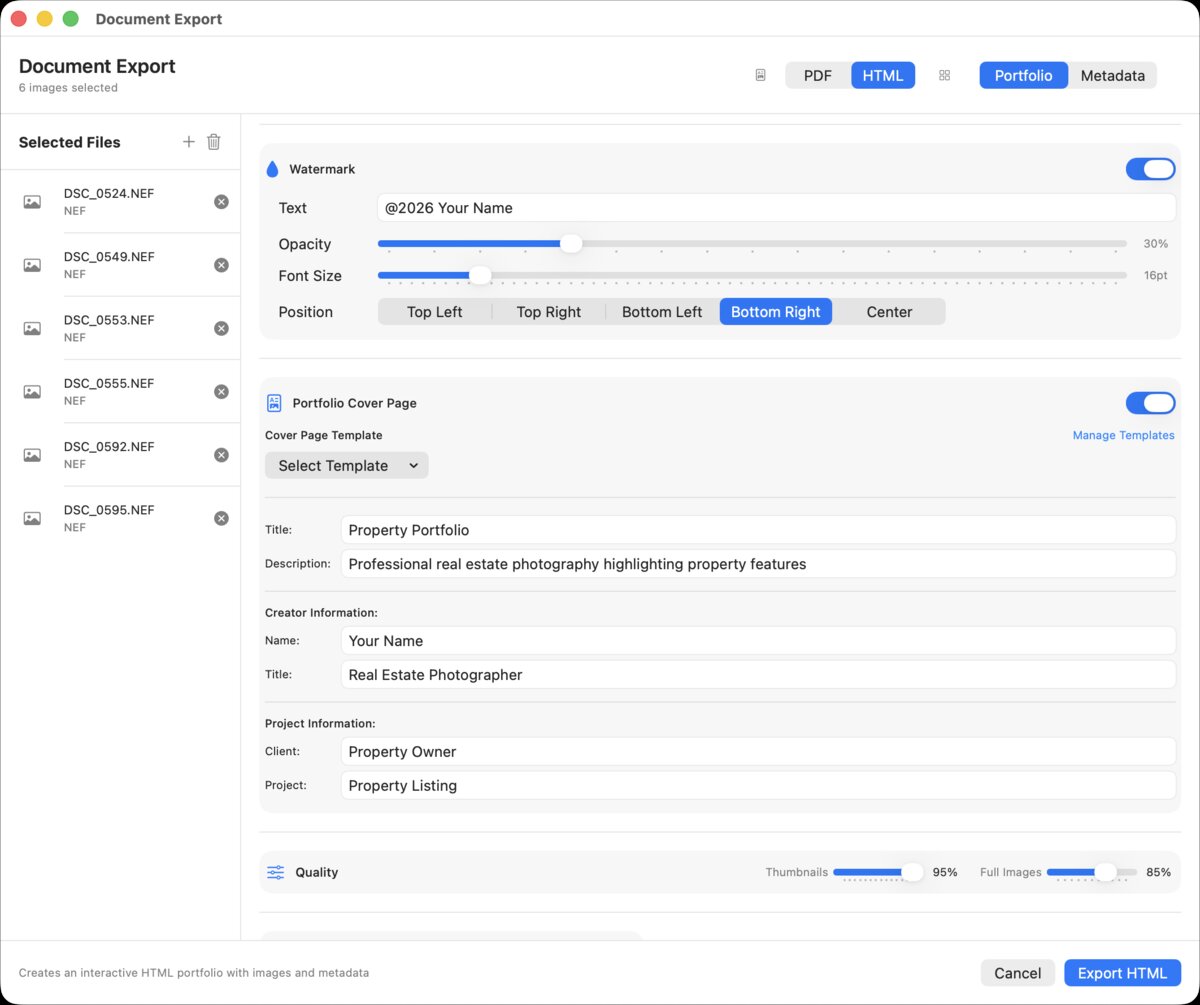Open the Metadata tab
Screen dimensions: 1200x1005
tap(1112, 74)
